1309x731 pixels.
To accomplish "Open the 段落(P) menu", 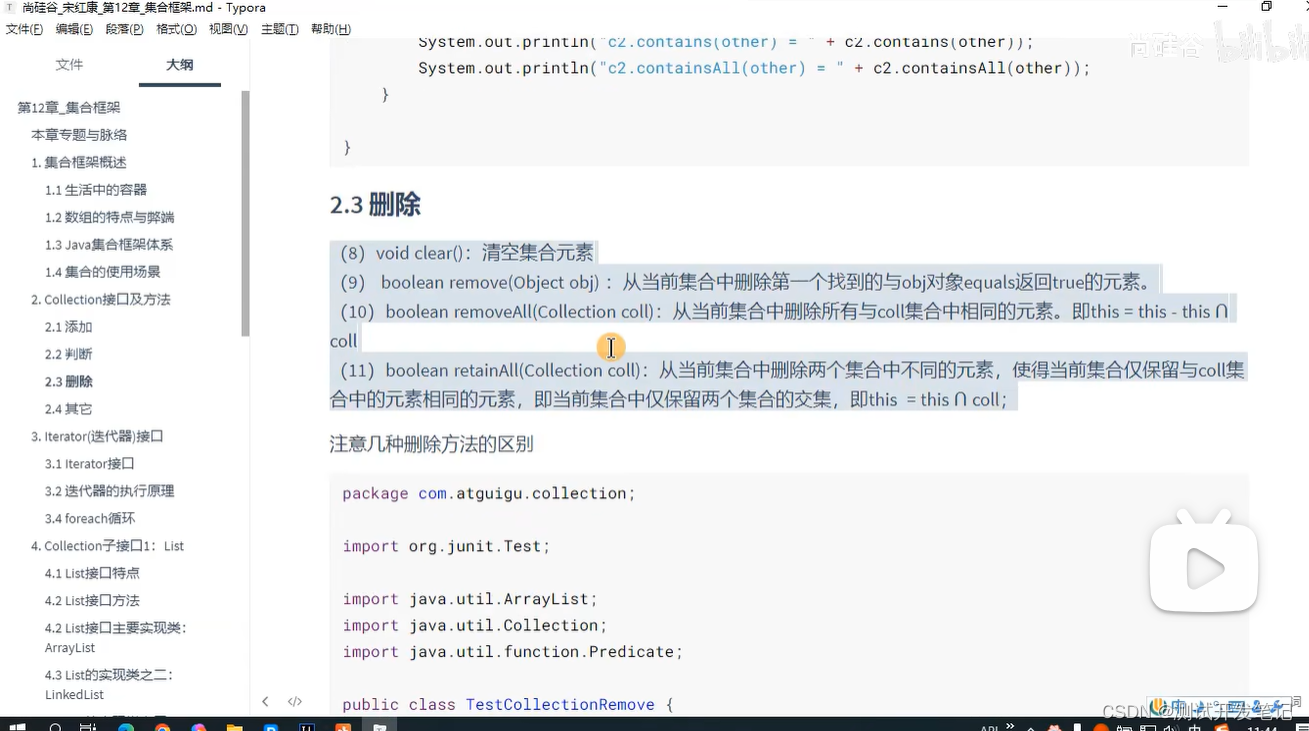I will tap(124, 29).
